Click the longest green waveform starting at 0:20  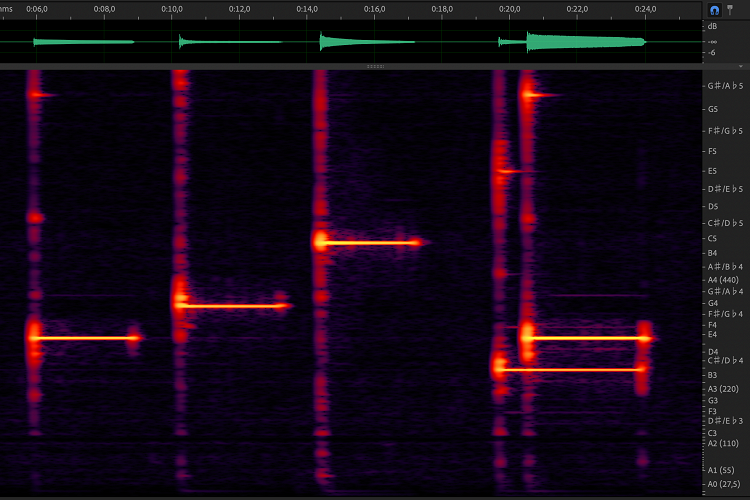click(585, 42)
